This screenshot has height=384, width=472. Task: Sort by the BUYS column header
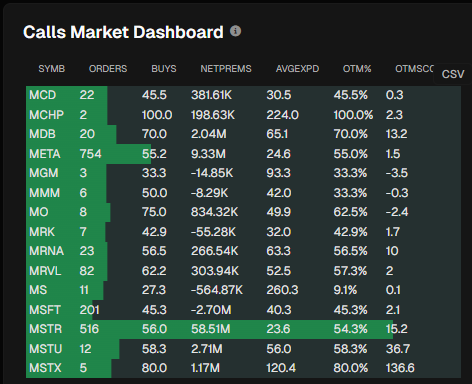tap(164, 69)
